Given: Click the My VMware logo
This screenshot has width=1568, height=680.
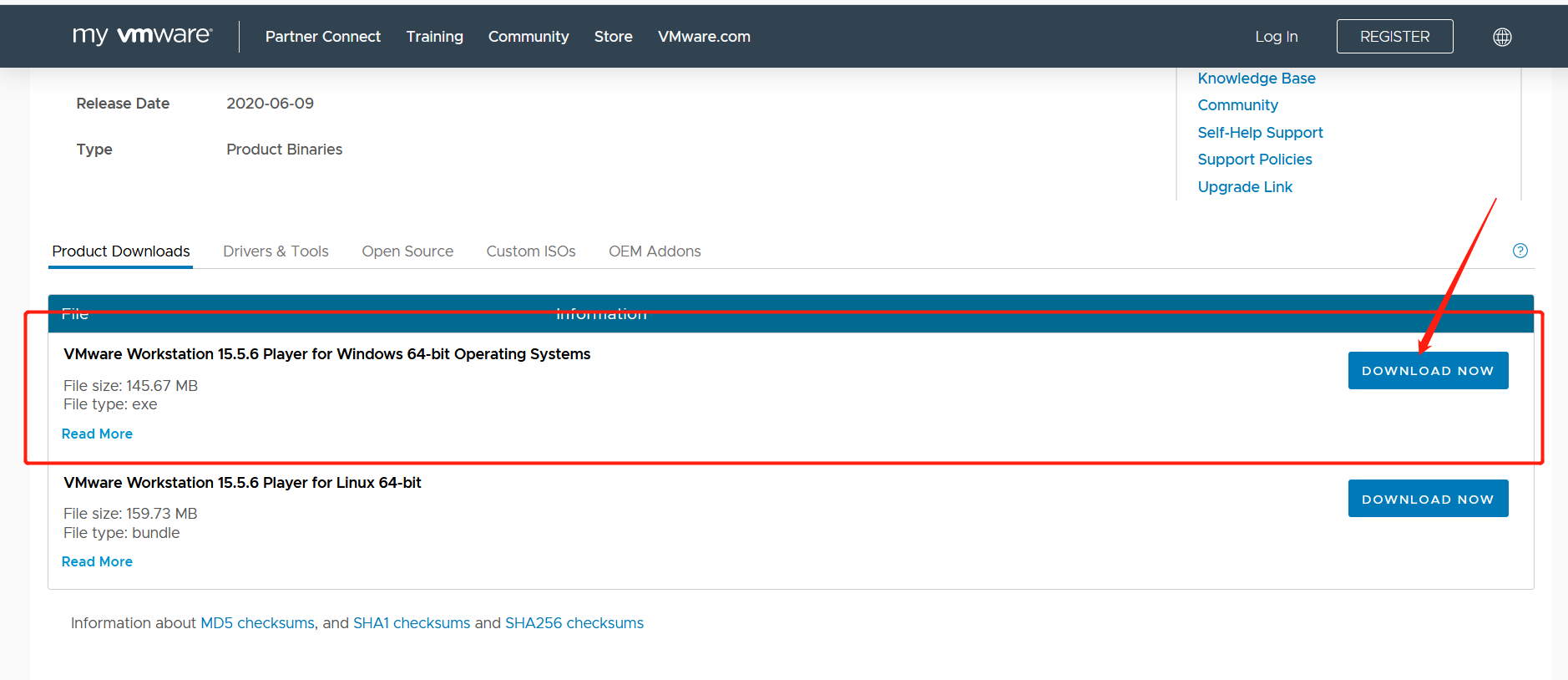Looking at the screenshot, I should coord(142,36).
